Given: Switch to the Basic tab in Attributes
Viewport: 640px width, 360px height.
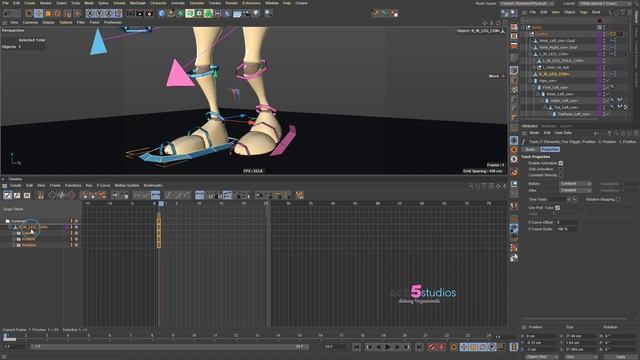Looking at the screenshot, I should point(530,149).
